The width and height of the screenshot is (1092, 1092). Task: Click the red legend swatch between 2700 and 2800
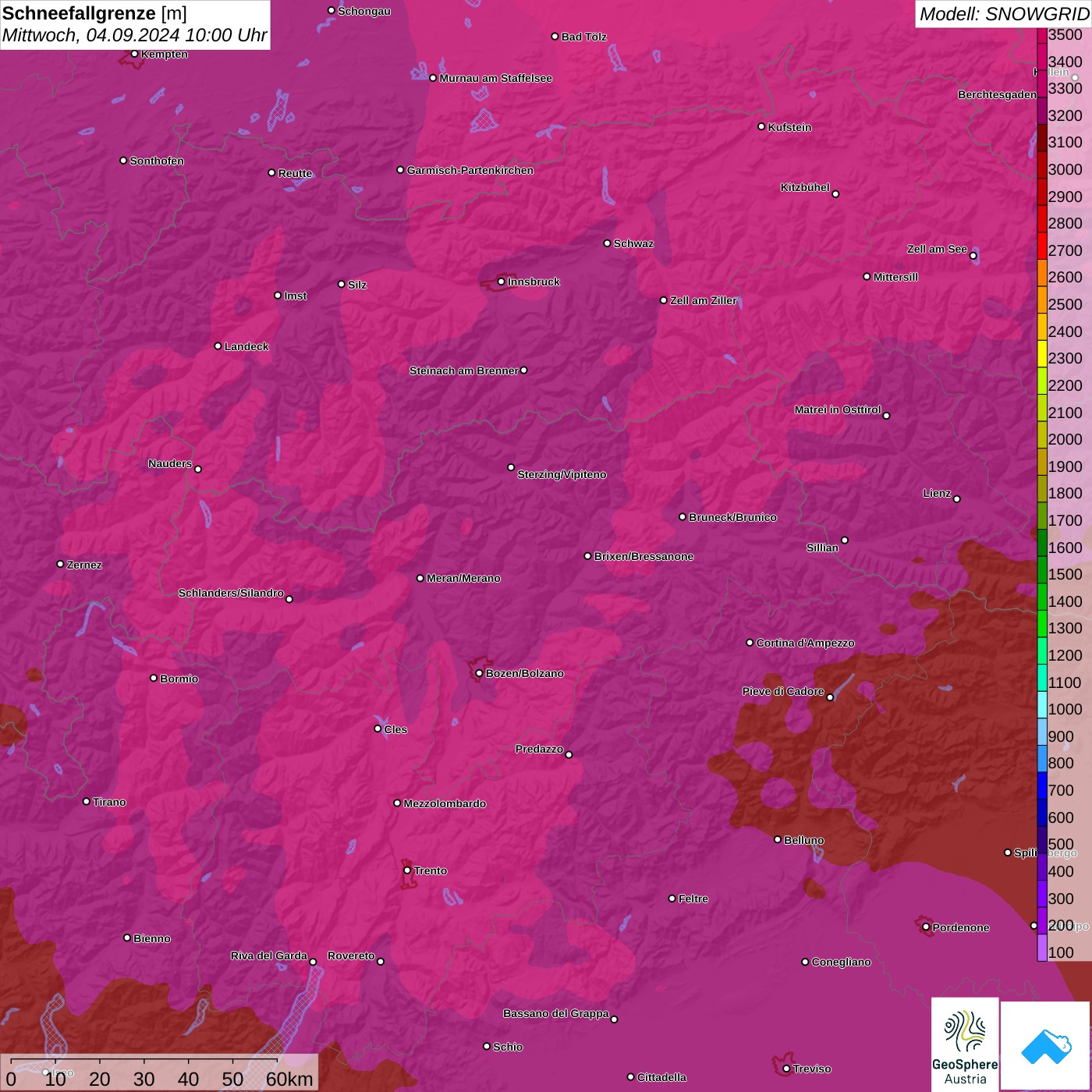pyautogui.click(x=1042, y=244)
